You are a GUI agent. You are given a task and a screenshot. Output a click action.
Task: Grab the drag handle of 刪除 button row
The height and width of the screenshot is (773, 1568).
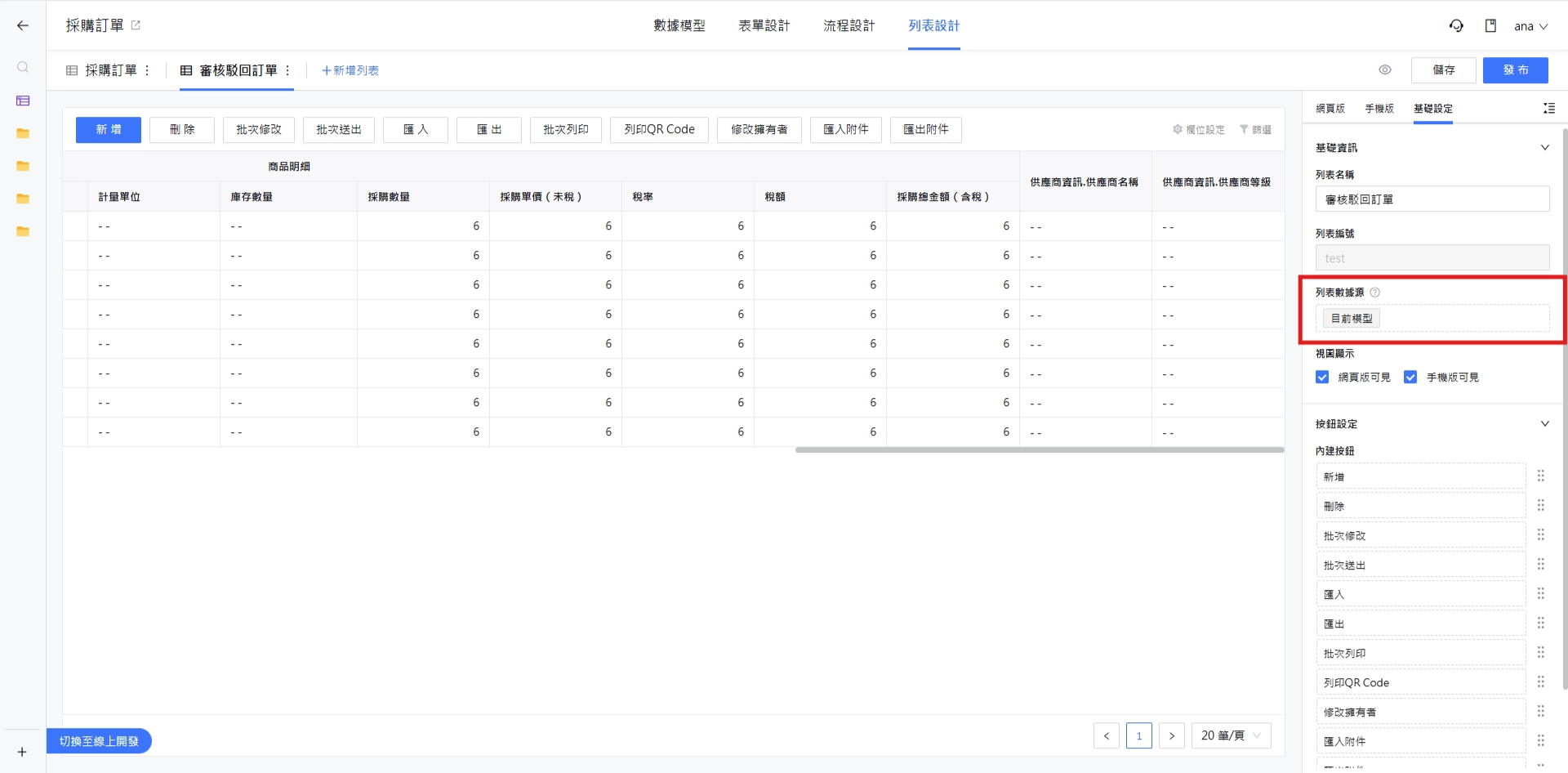1541,505
